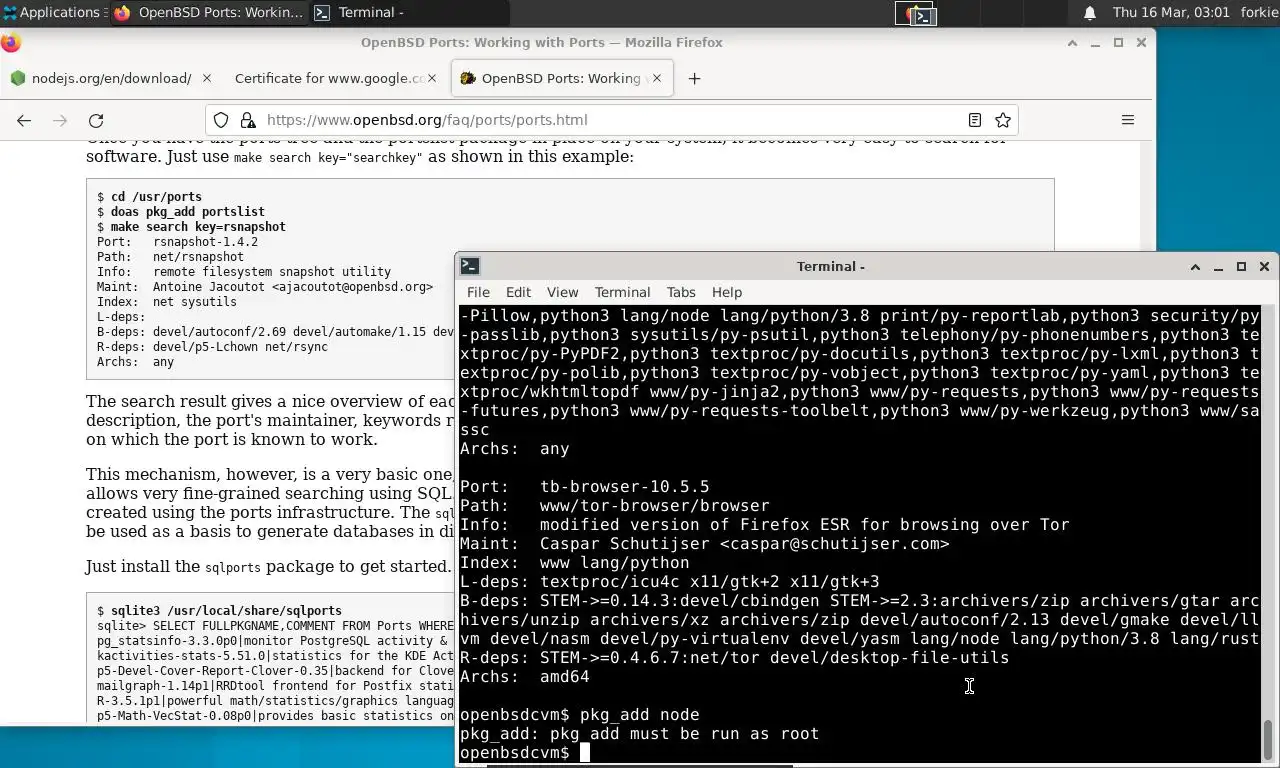Click the clock showing Thu 16 Mar, 03:01
The width and height of the screenshot is (1280, 768).
point(1171,12)
